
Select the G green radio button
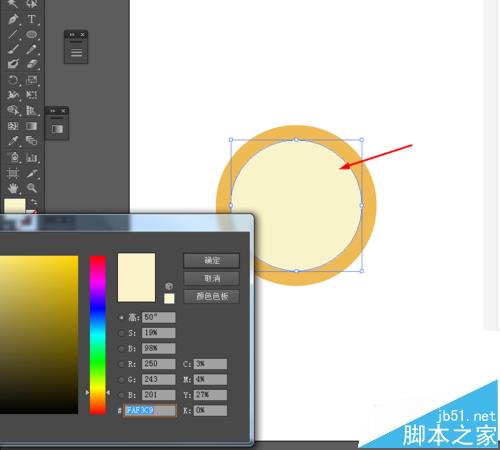pyautogui.click(x=122, y=380)
